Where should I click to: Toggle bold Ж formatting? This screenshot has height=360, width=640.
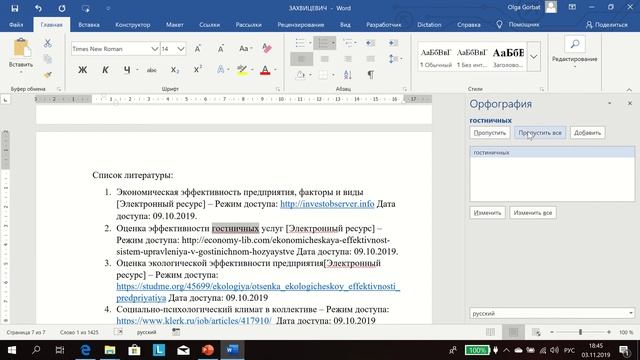(x=82, y=70)
